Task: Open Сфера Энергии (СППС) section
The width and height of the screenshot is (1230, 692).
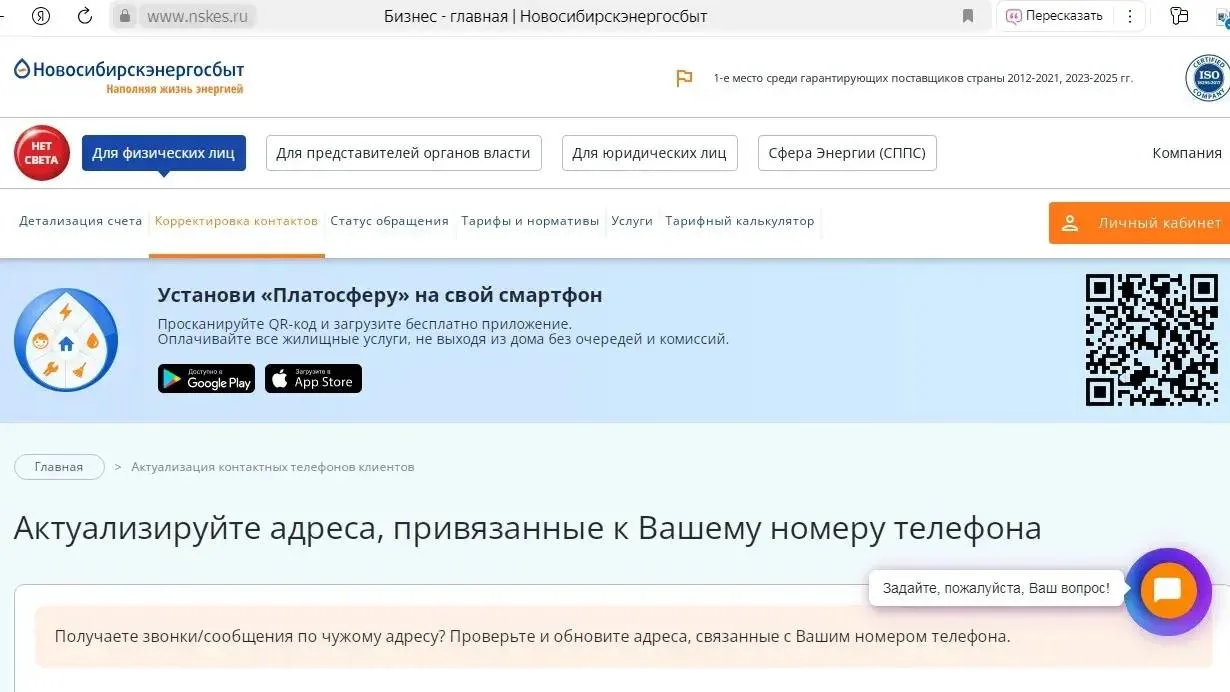Action: pyautogui.click(x=847, y=153)
